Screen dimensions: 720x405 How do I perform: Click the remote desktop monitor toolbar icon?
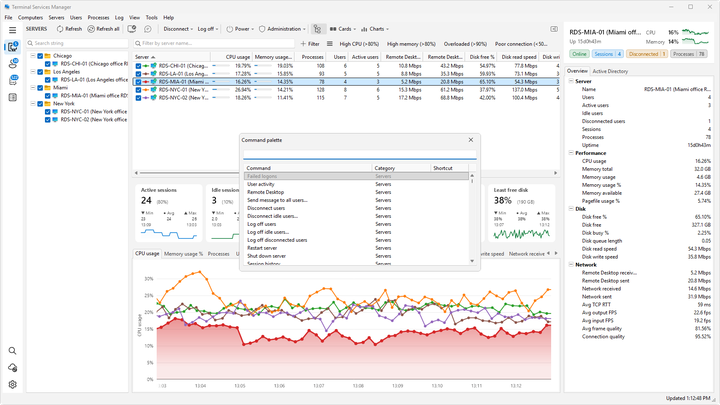[x=132, y=29]
